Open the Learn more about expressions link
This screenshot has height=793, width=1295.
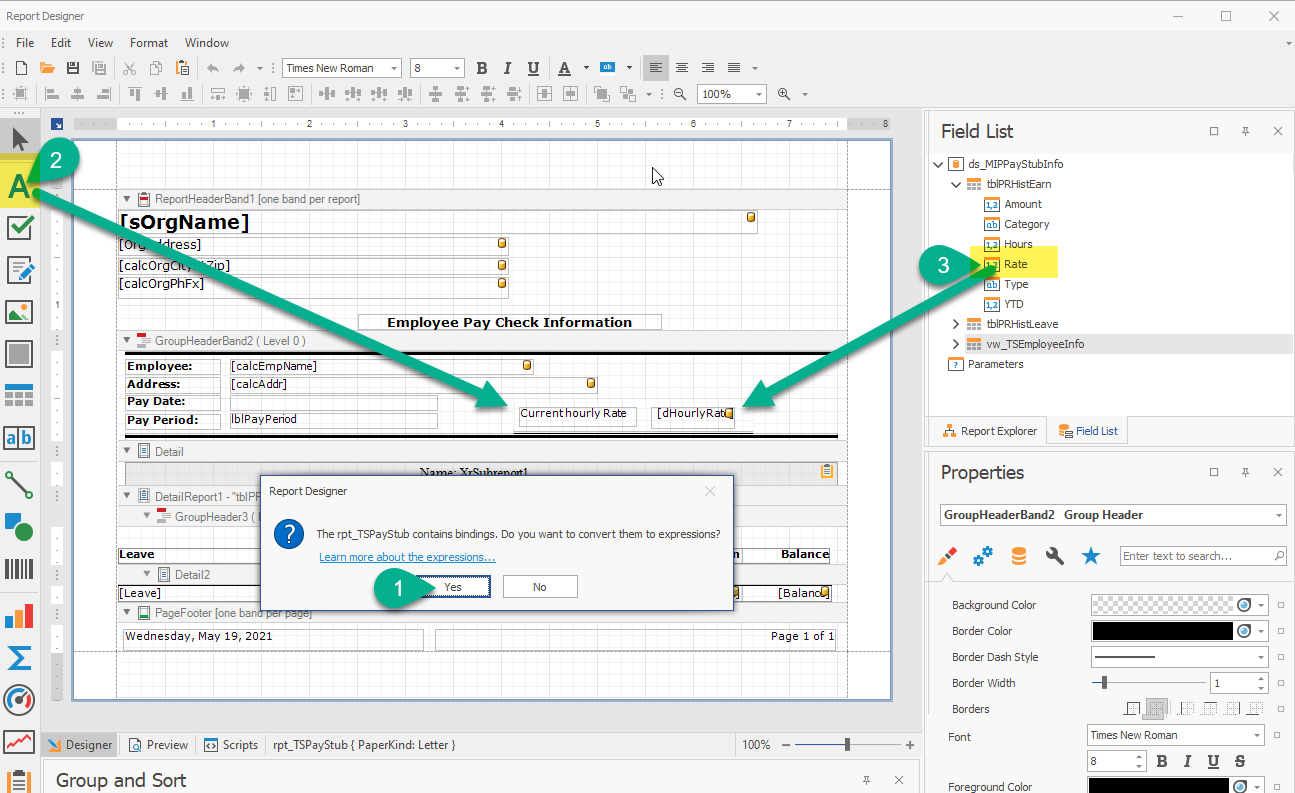coord(407,557)
